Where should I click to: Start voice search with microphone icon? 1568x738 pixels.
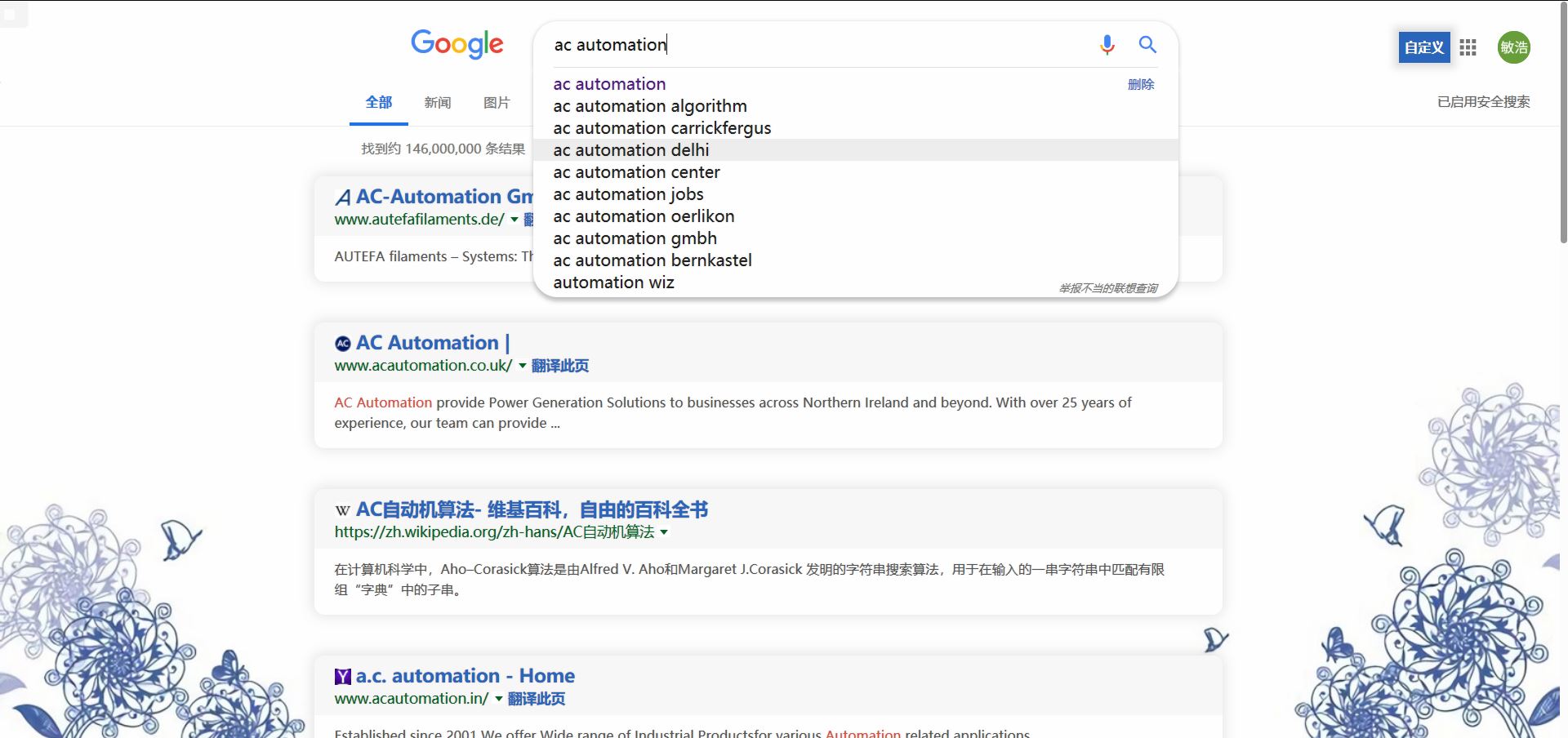pyautogui.click(x=1107, y=45)
